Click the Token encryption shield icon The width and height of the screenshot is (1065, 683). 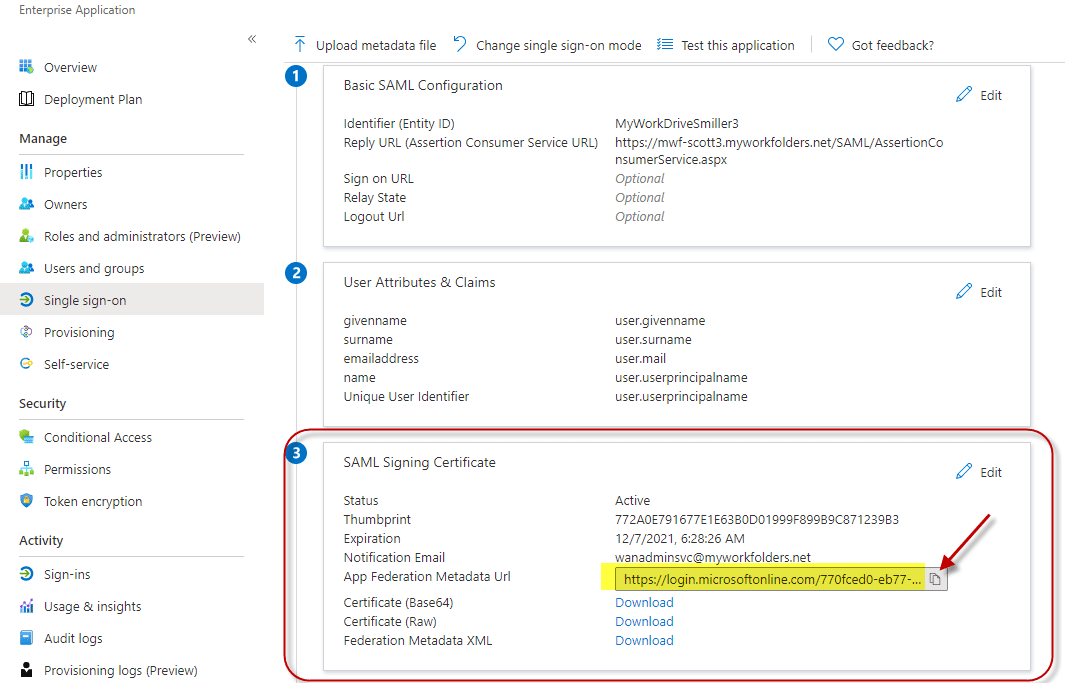pos(27,501)
